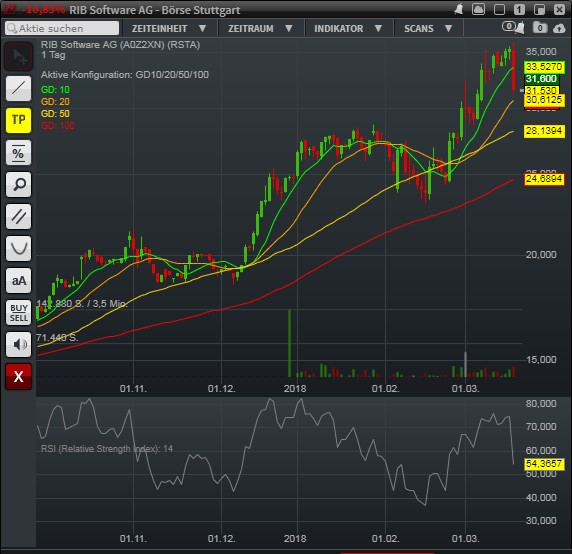Image resolution: width=572 pixels, height=554 pixels.
Task: Select the cursor crosshair tool
Action: click(19, 56)
